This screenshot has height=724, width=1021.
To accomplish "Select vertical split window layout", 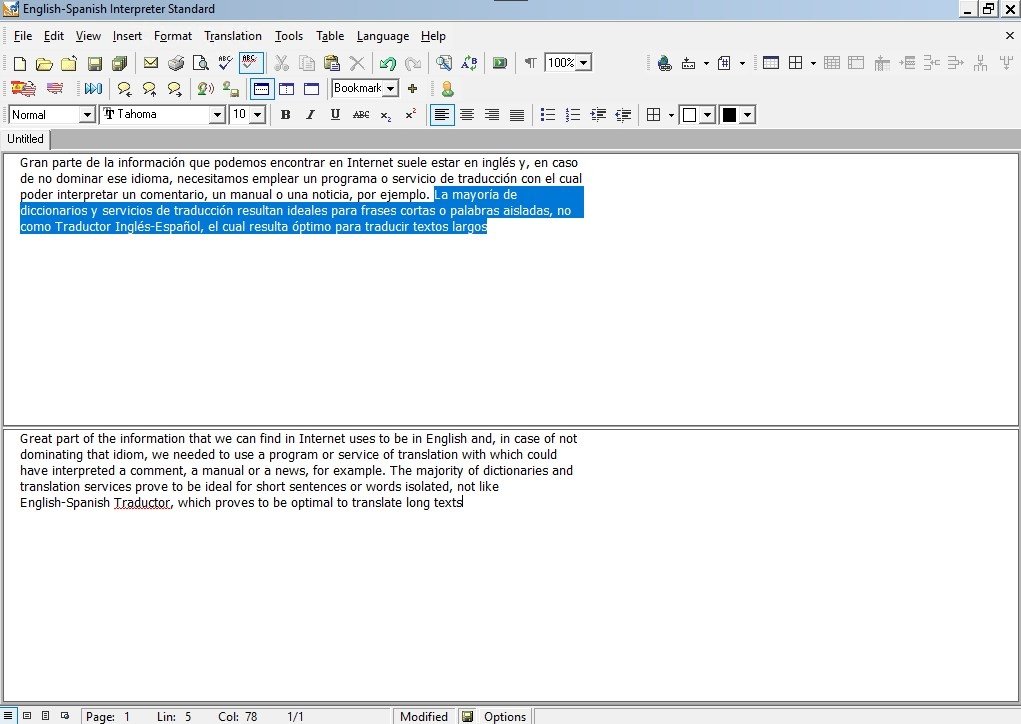I will 287,89.
